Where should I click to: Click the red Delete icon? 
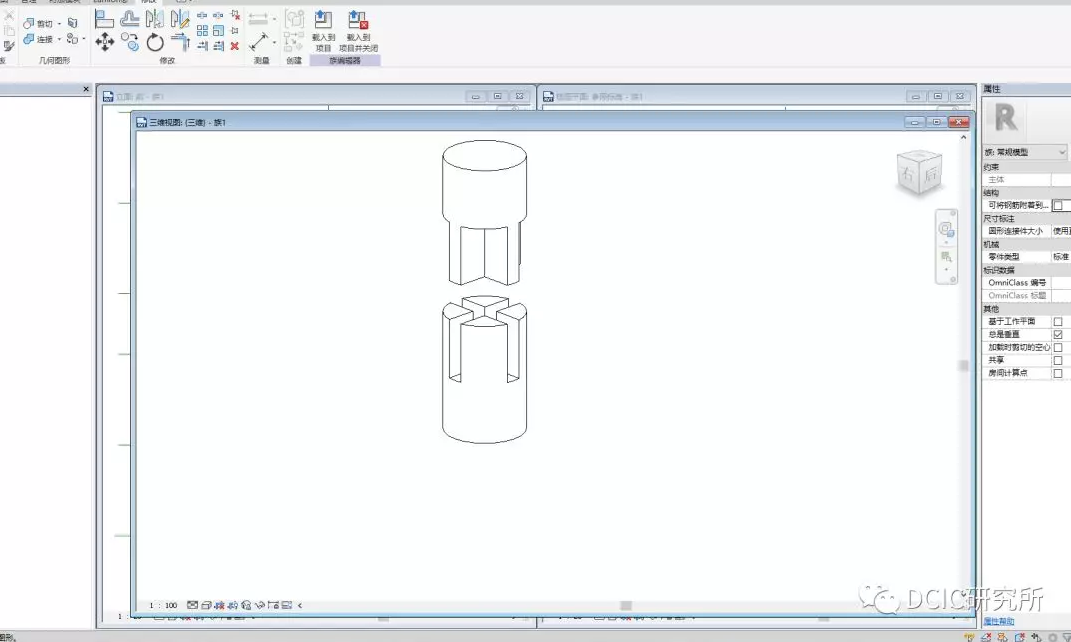coord(234,46)
